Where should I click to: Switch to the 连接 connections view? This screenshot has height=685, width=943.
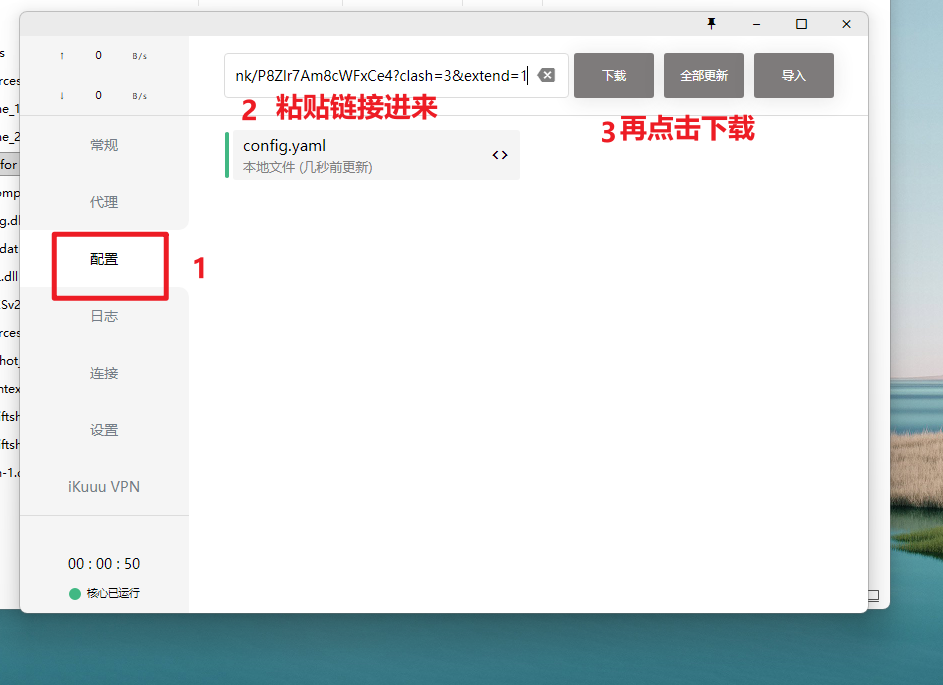pos(103,372)
